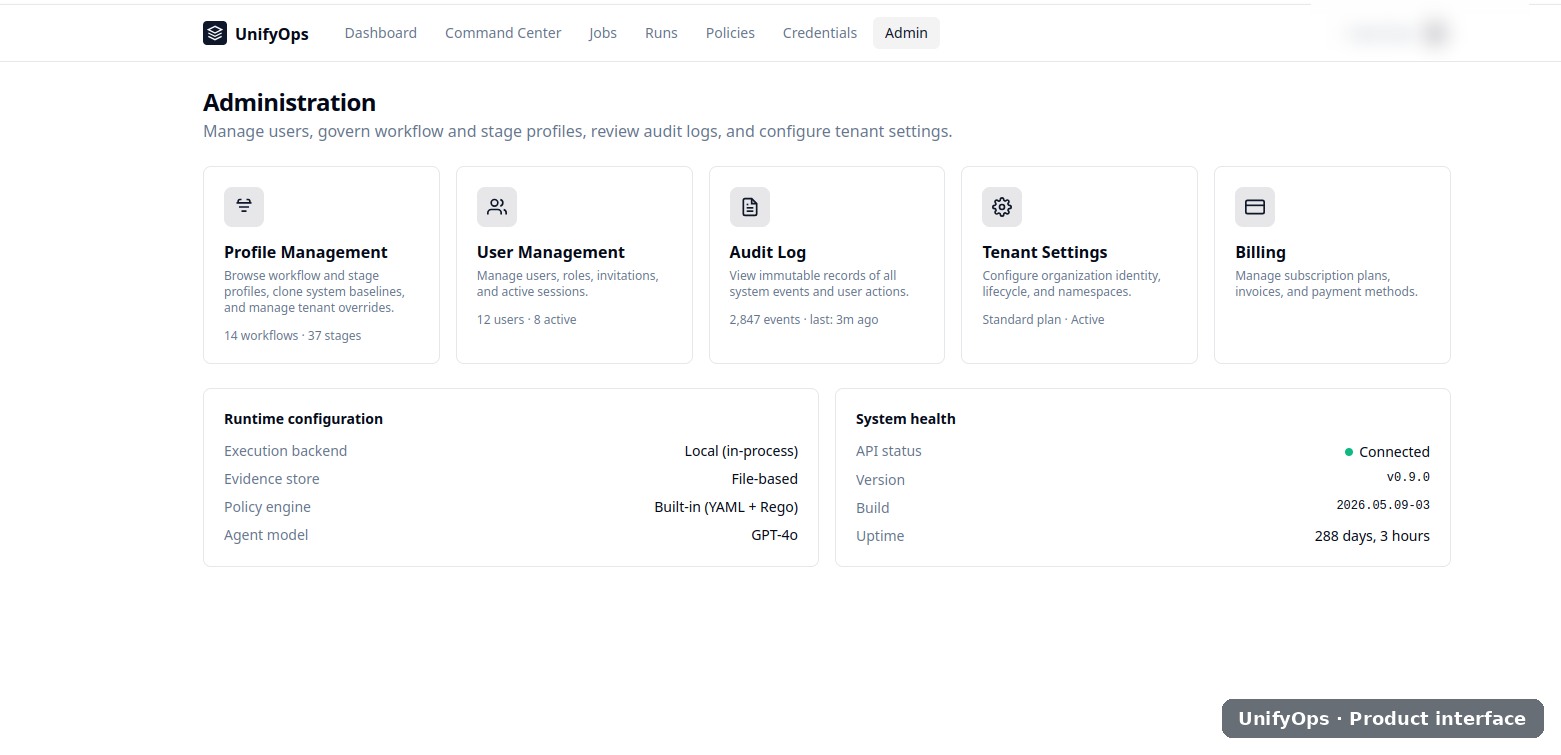Image resolution: width=1561 pixels, height=755 pixels.
Task: Click the Administration page heading
Action: (289, 102)
